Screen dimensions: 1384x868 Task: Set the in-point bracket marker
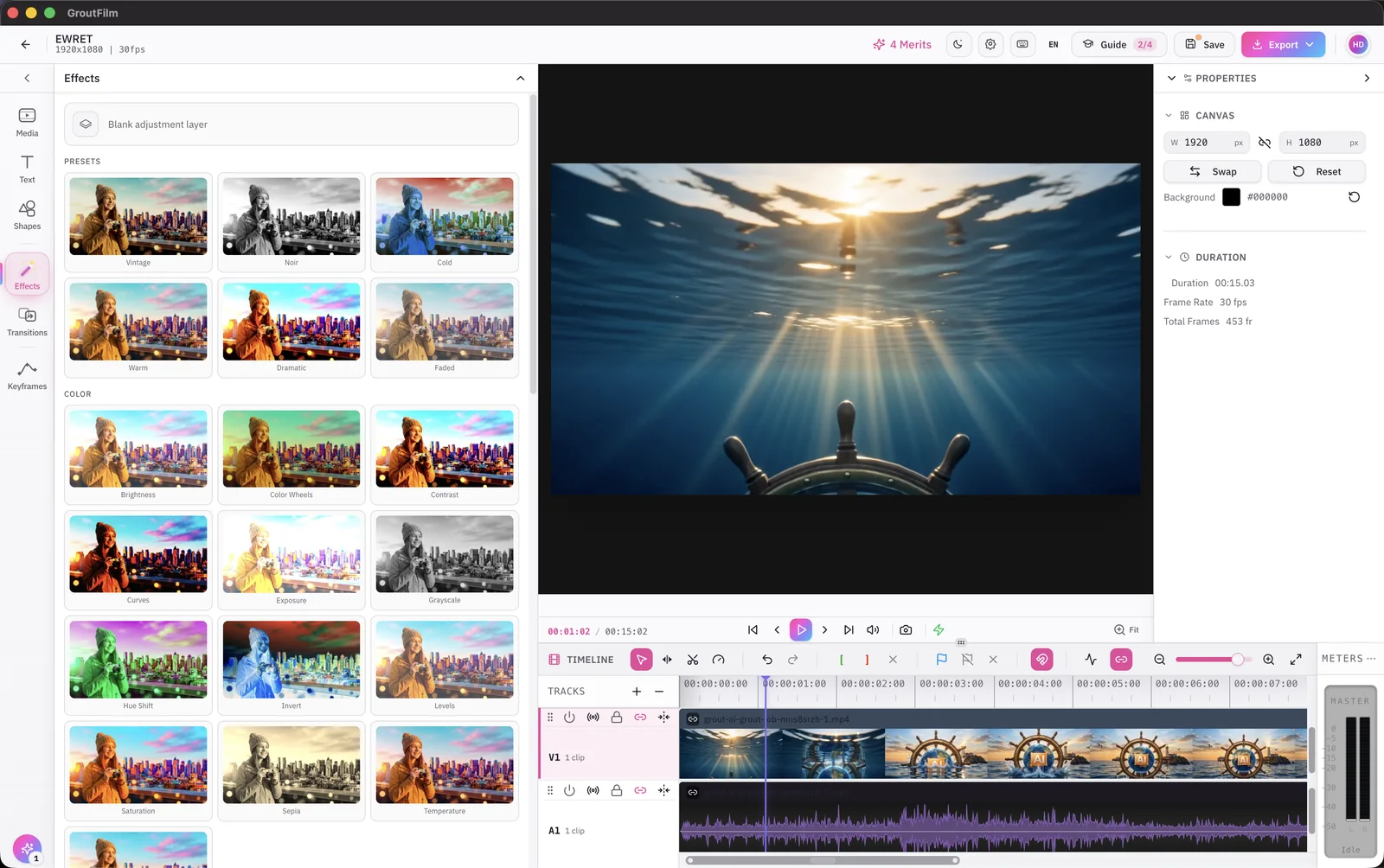841,660
